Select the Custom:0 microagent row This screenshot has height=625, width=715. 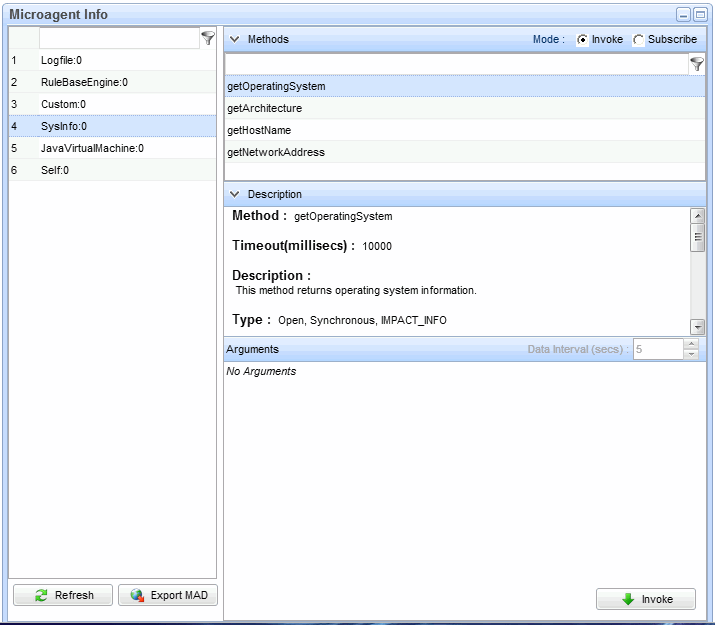[112, 104]
